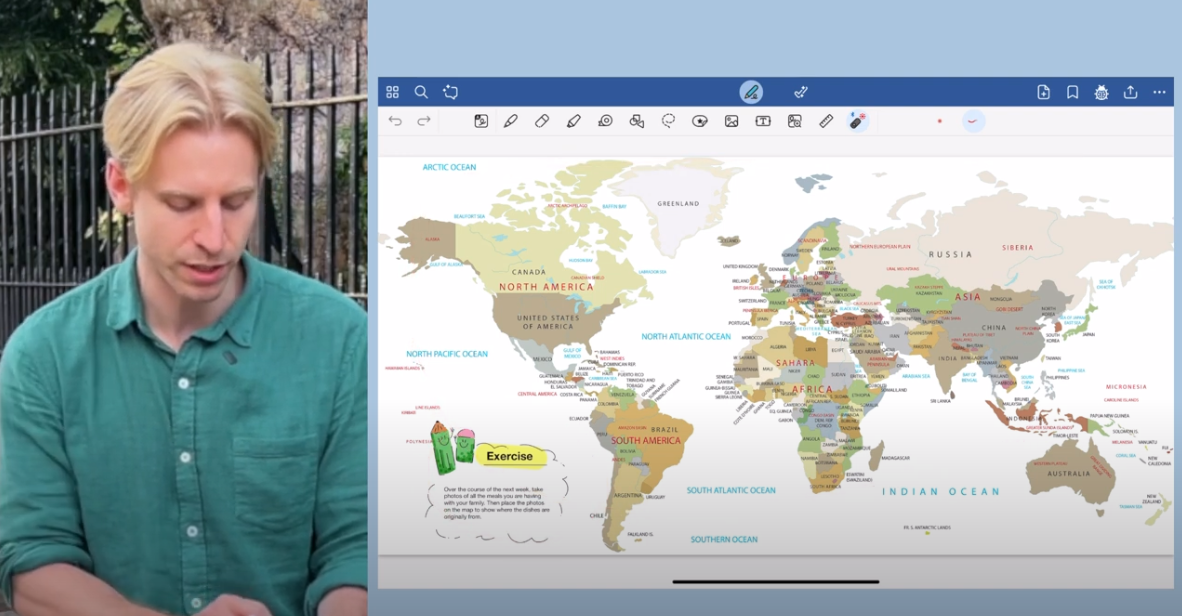Open the share and export menu

pos(1130,92)
